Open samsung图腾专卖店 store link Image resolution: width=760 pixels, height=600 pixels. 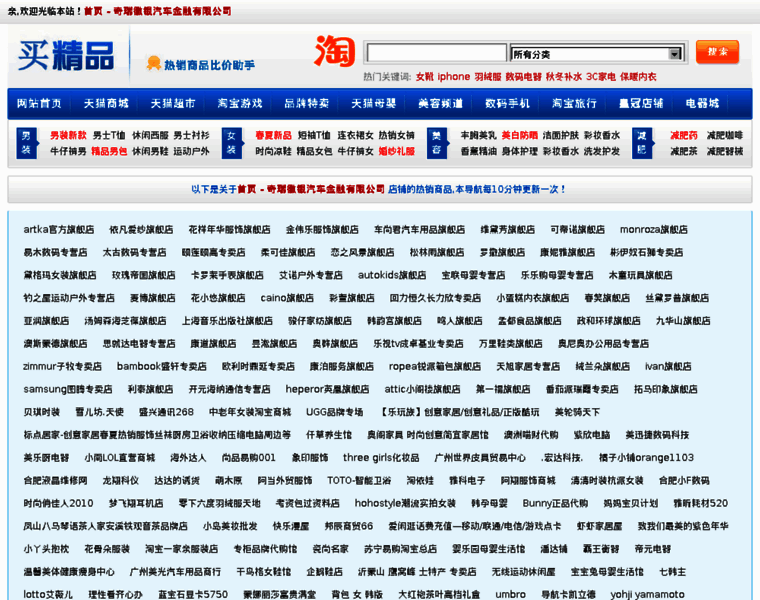tap(68, 389)
